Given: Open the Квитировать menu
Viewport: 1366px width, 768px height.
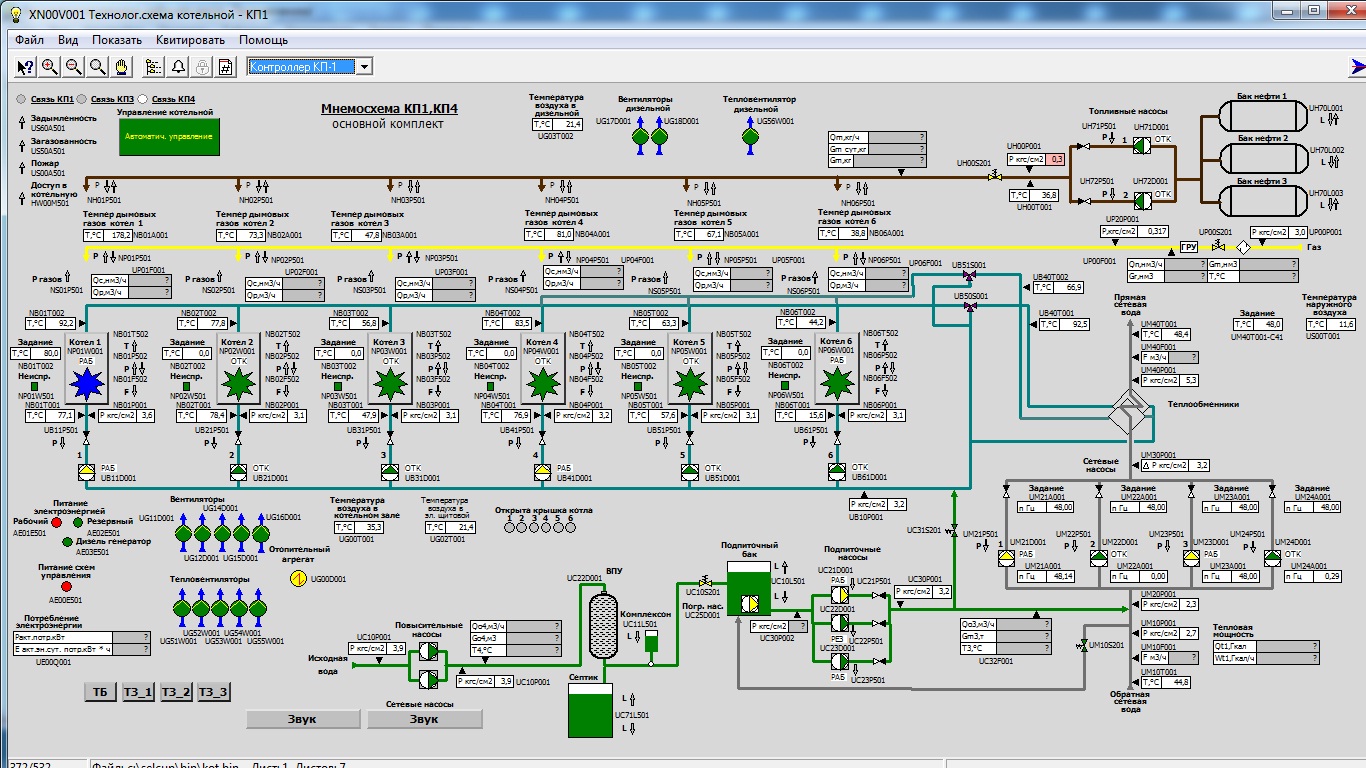Looking at the screenshot, I should click(x=190, y=40).
